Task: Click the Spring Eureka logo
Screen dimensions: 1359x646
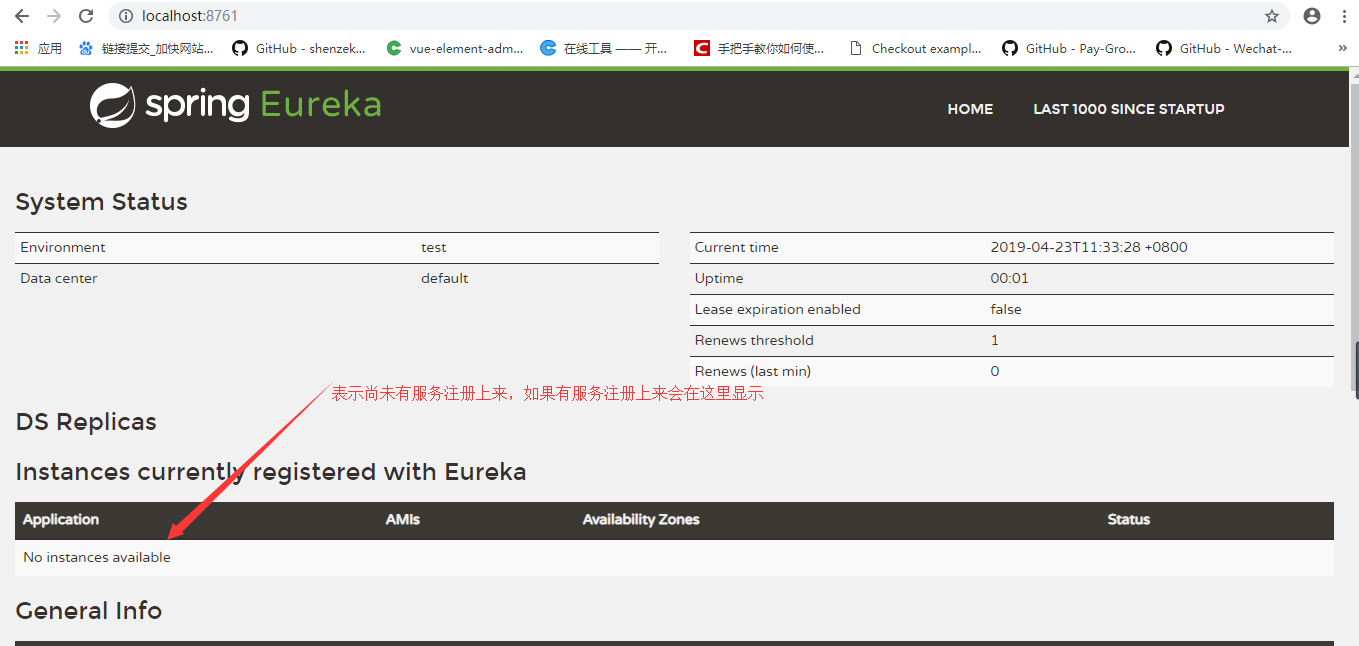Action: [x=236, y=105]
